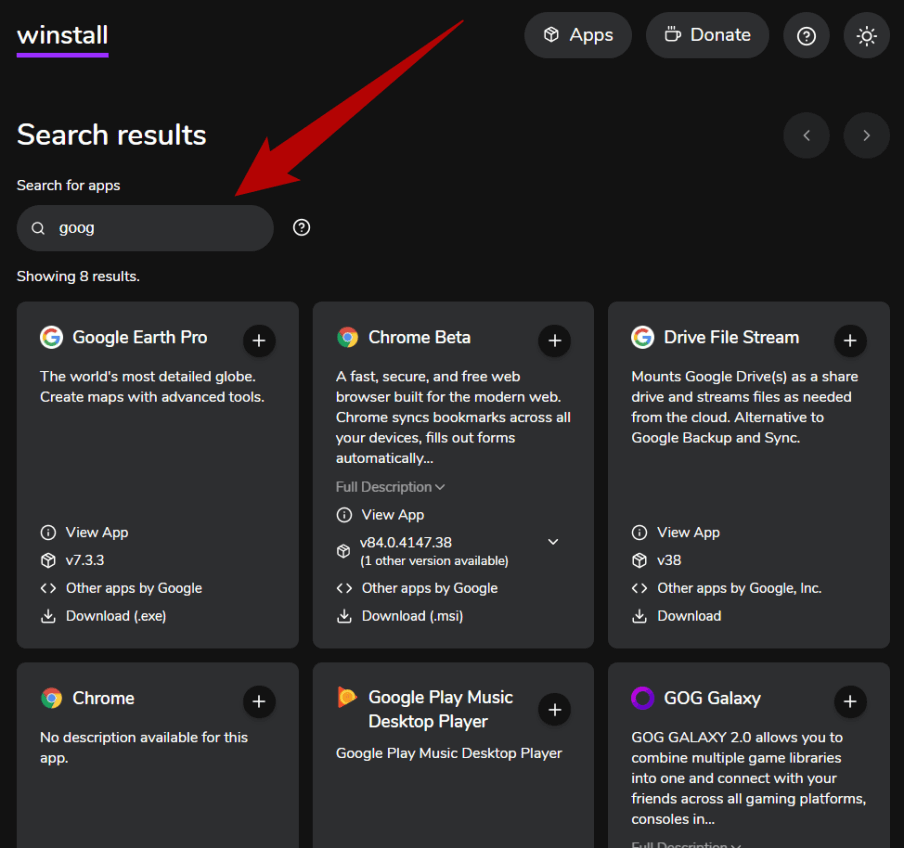This screenshot has height=848, width=904.
Task: Download the Chrome Beta .msi
Action: coord(412,616)
